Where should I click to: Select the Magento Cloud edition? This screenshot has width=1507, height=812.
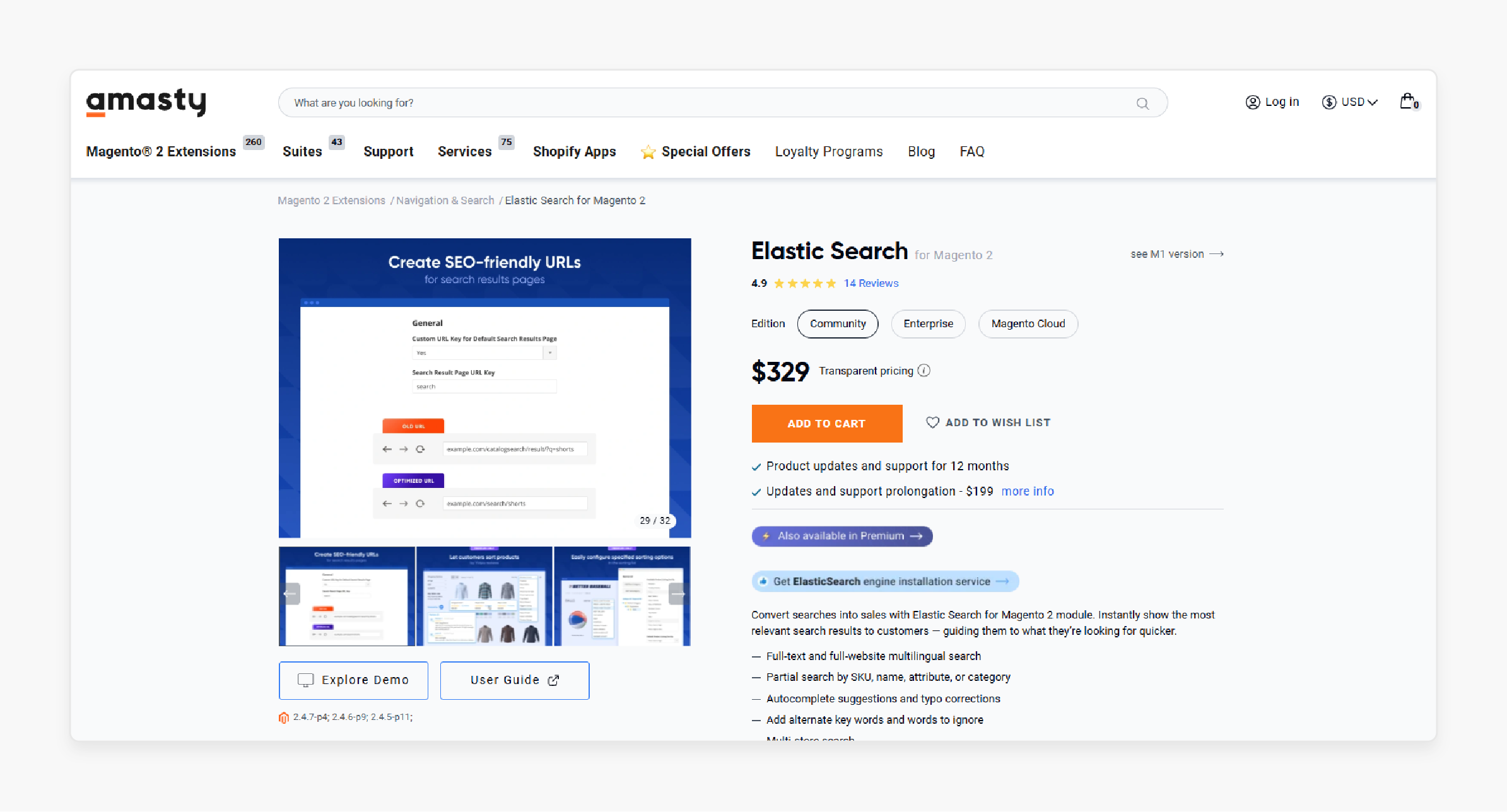click(x=1028, y=324)
